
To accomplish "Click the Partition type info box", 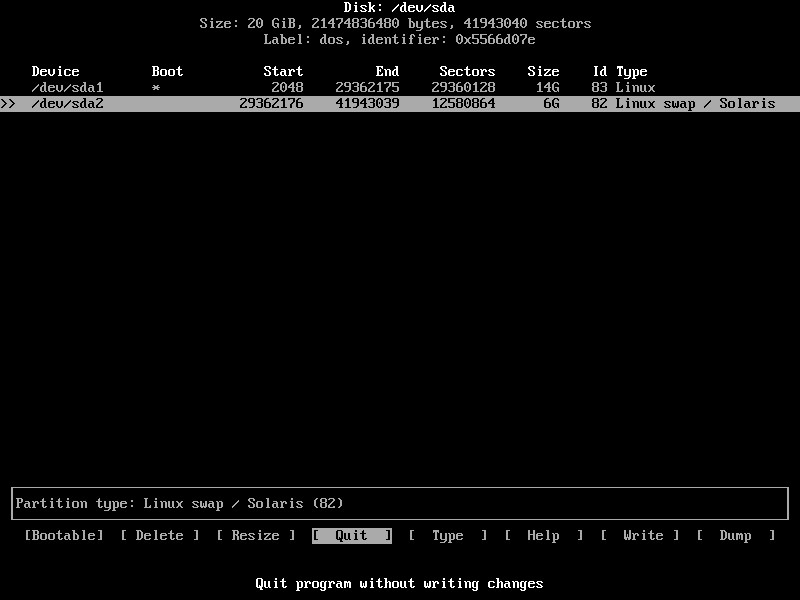I will 400,503.
